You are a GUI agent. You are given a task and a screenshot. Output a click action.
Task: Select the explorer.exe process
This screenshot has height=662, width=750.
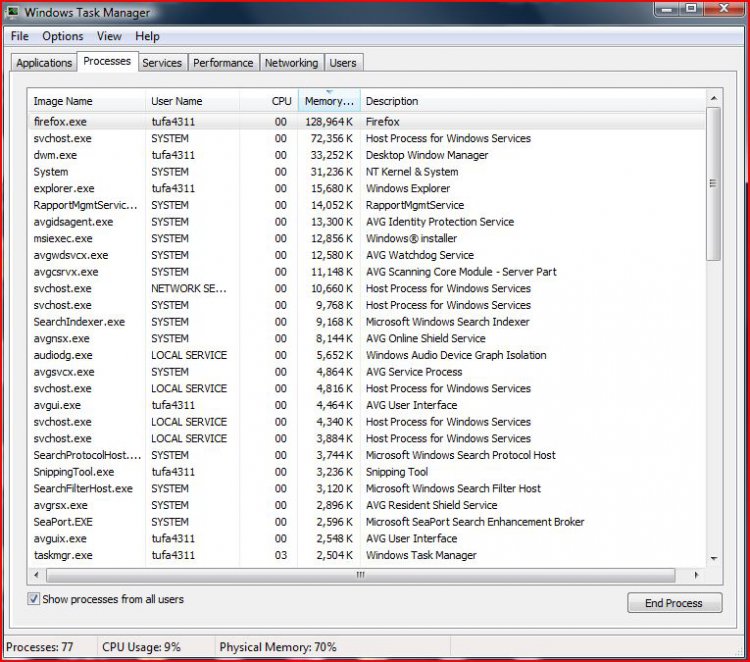pos(366,188)
